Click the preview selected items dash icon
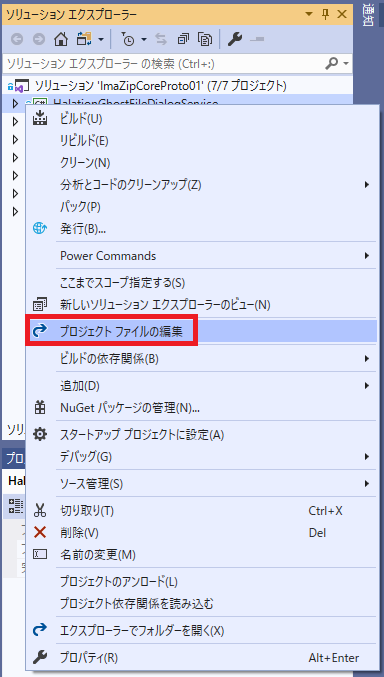 pyautogui.click(x=257, y=39)
